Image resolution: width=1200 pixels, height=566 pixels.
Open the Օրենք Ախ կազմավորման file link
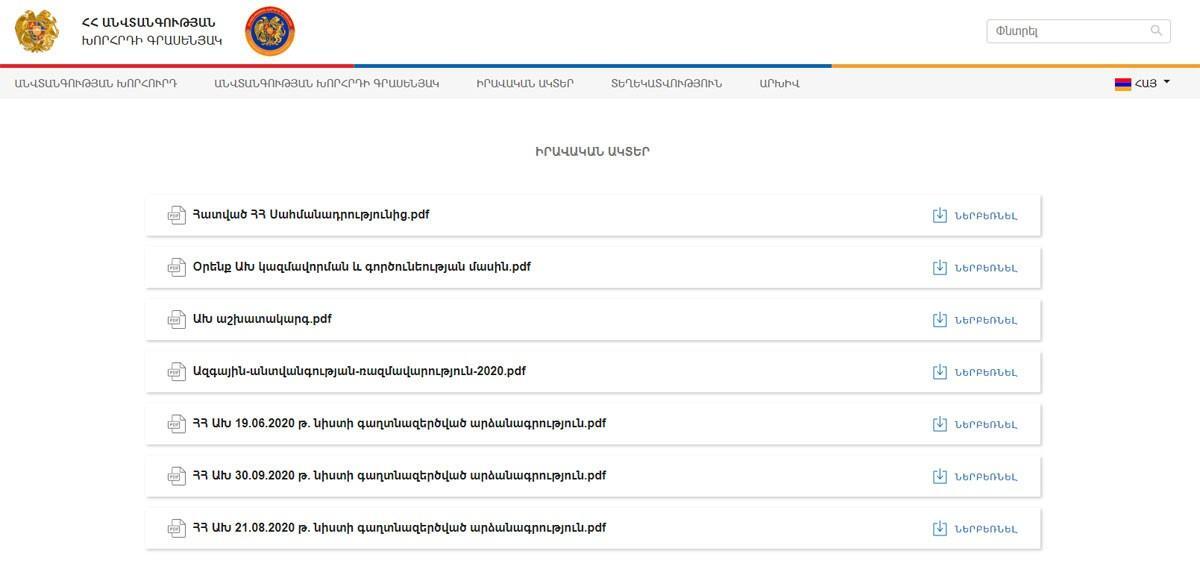point(362,267)
